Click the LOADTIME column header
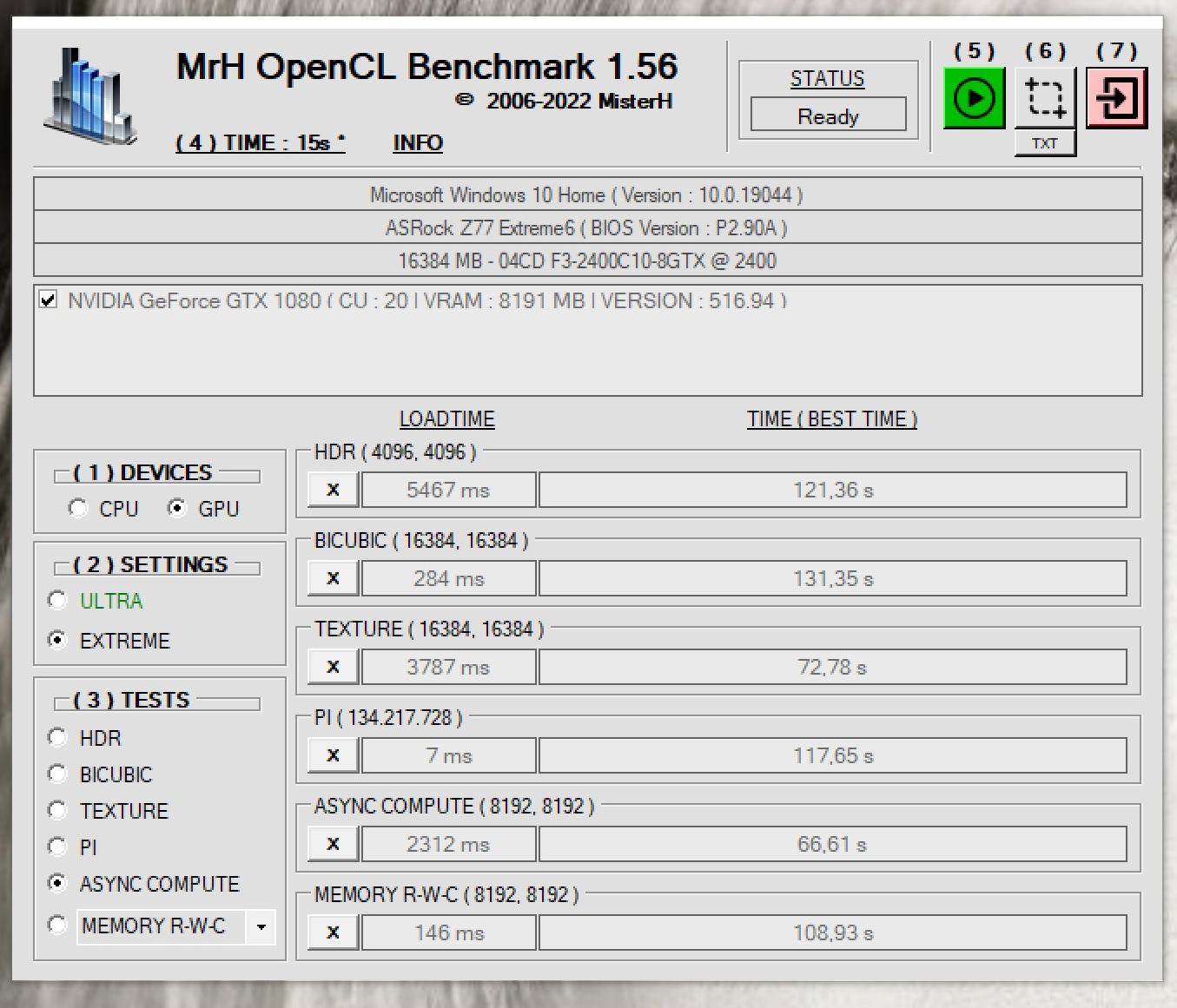Image resolution: width=1177 pixels, height=1008 pixels. (446, 419)
